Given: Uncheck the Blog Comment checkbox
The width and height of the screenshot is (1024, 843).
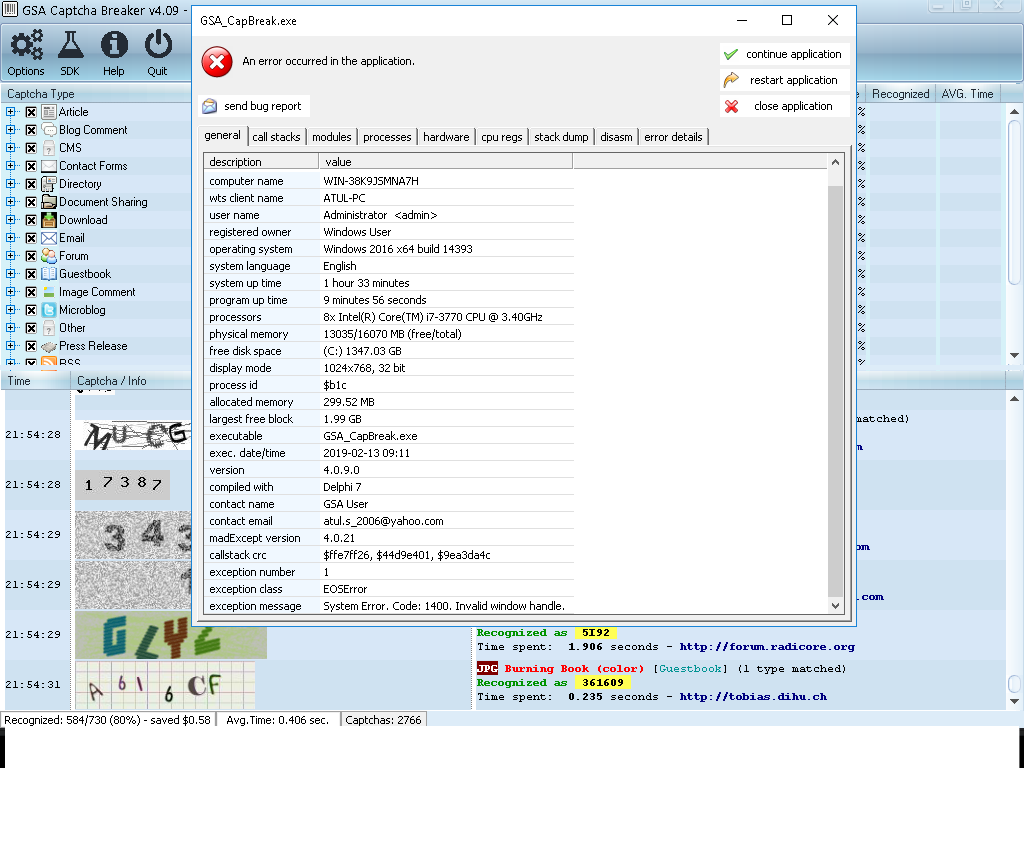Looking at the screenshot, I should pyautogui.click(x=31, y=130).
